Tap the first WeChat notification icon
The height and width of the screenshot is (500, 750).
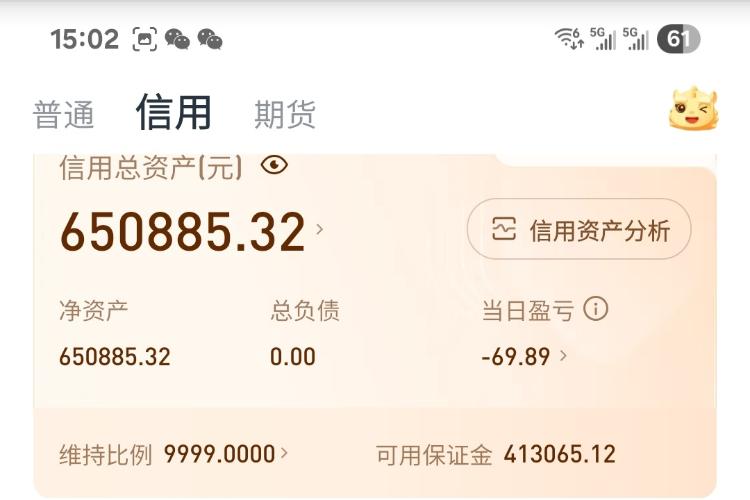click(x=177, y=39)
